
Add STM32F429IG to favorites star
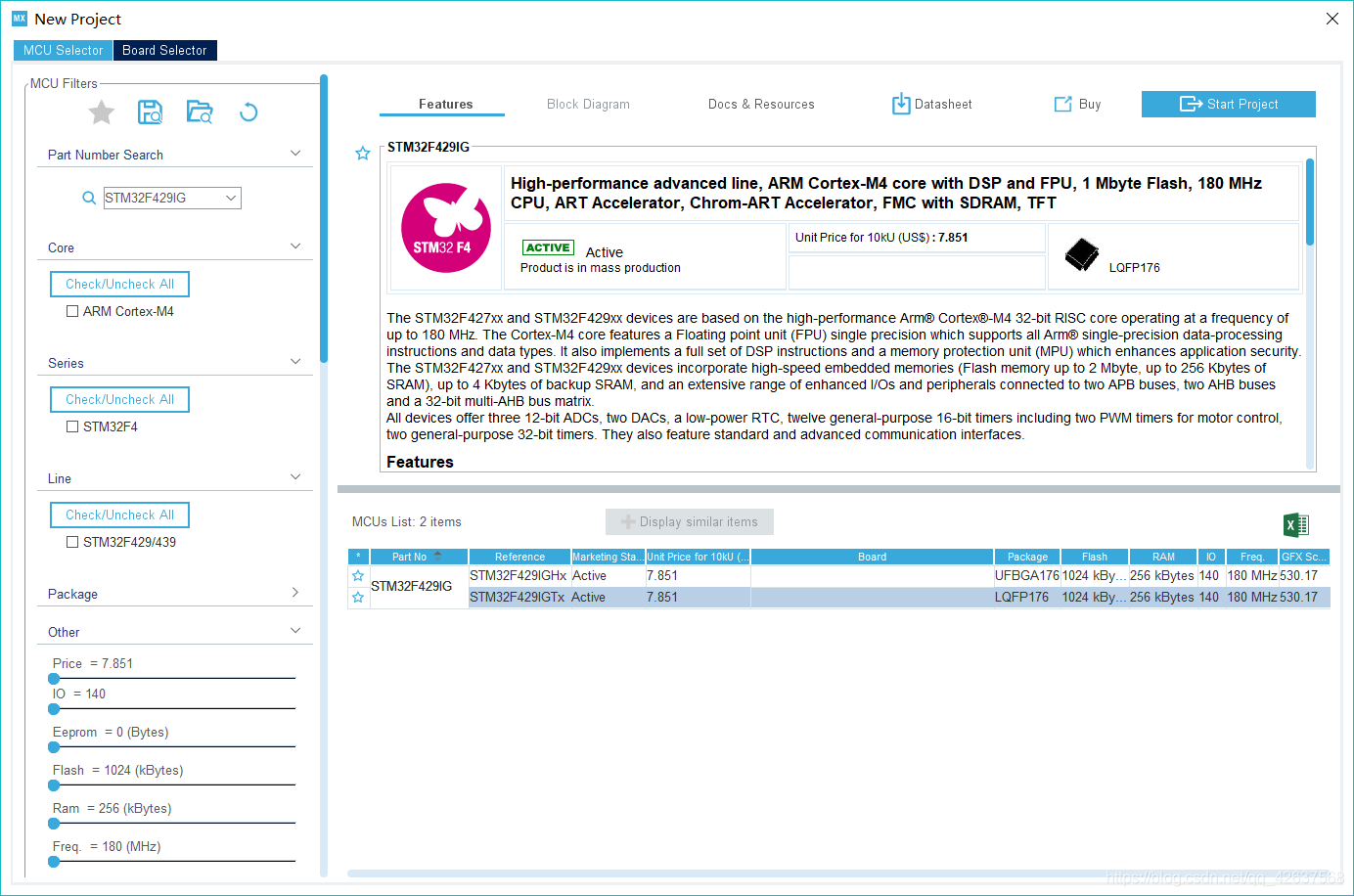point(363,154)
